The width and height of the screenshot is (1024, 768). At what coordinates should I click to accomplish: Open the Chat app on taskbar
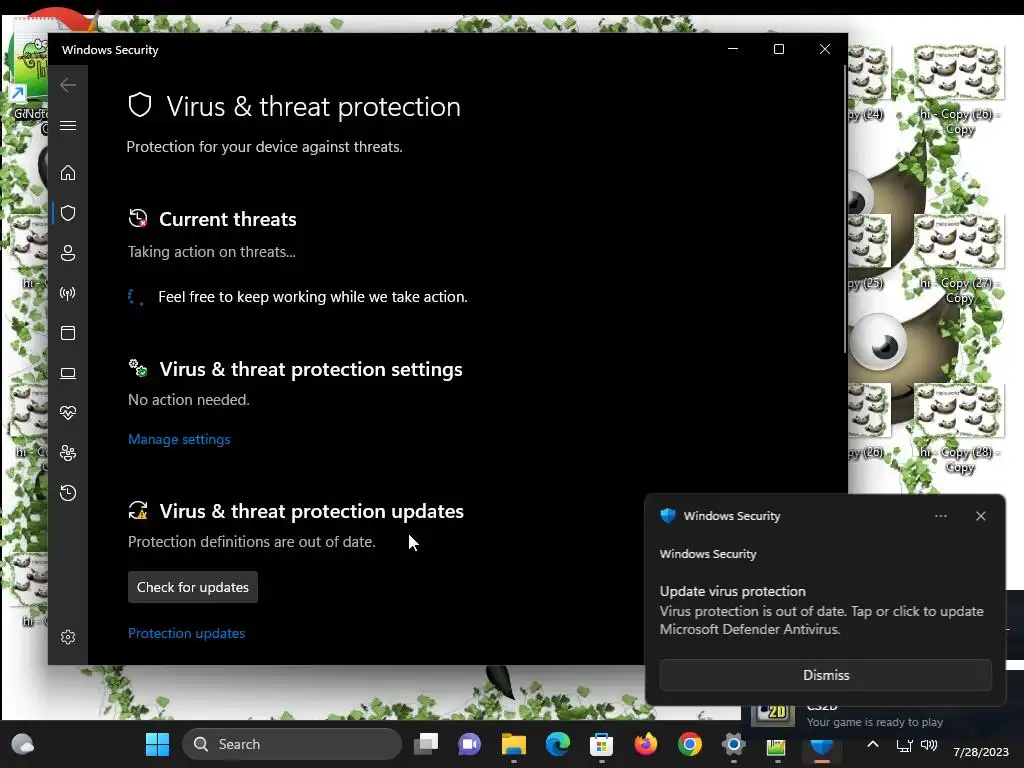pos(470,744)
